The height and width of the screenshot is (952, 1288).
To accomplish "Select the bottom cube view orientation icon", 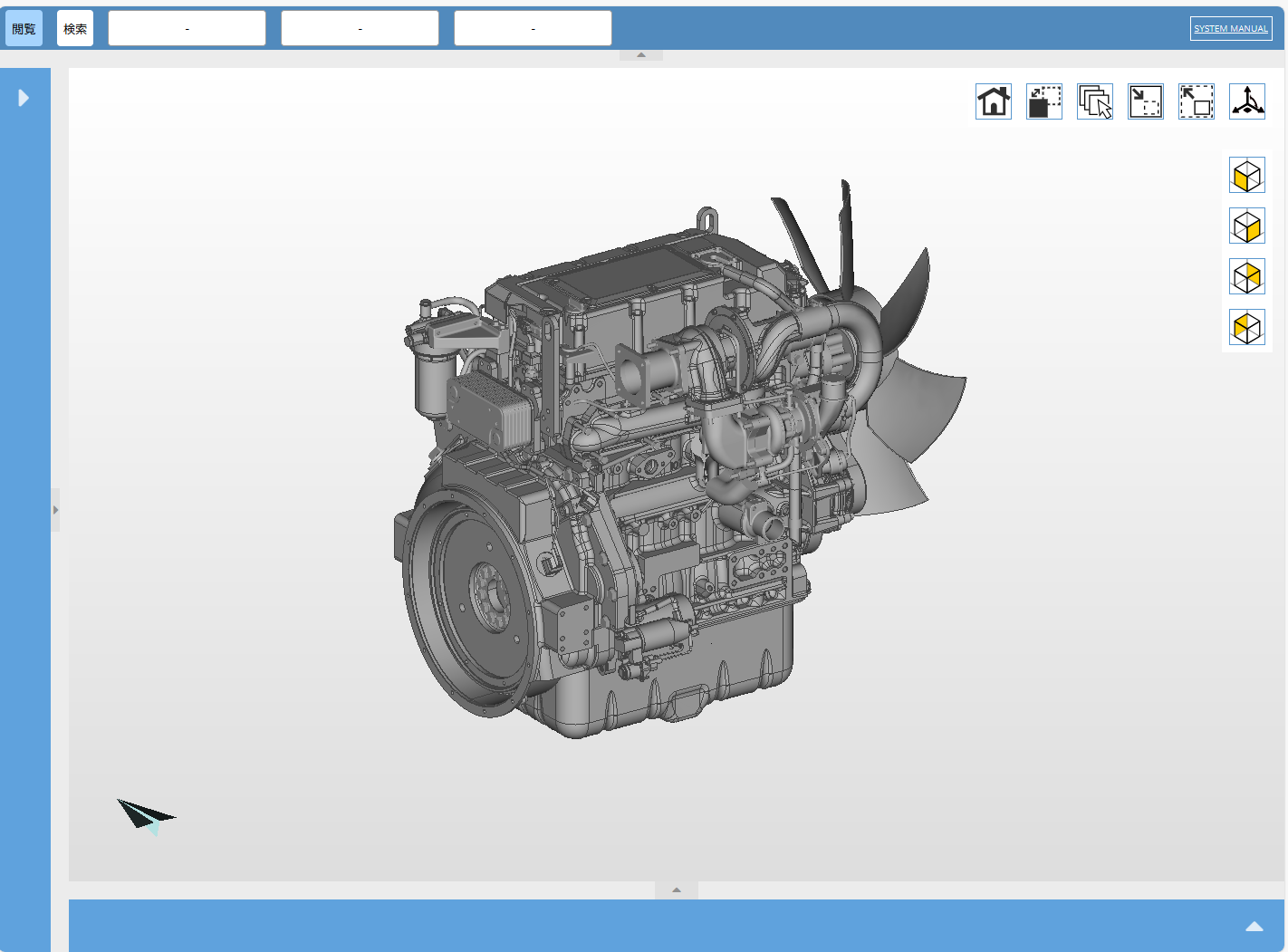I will pos(1247,327).
